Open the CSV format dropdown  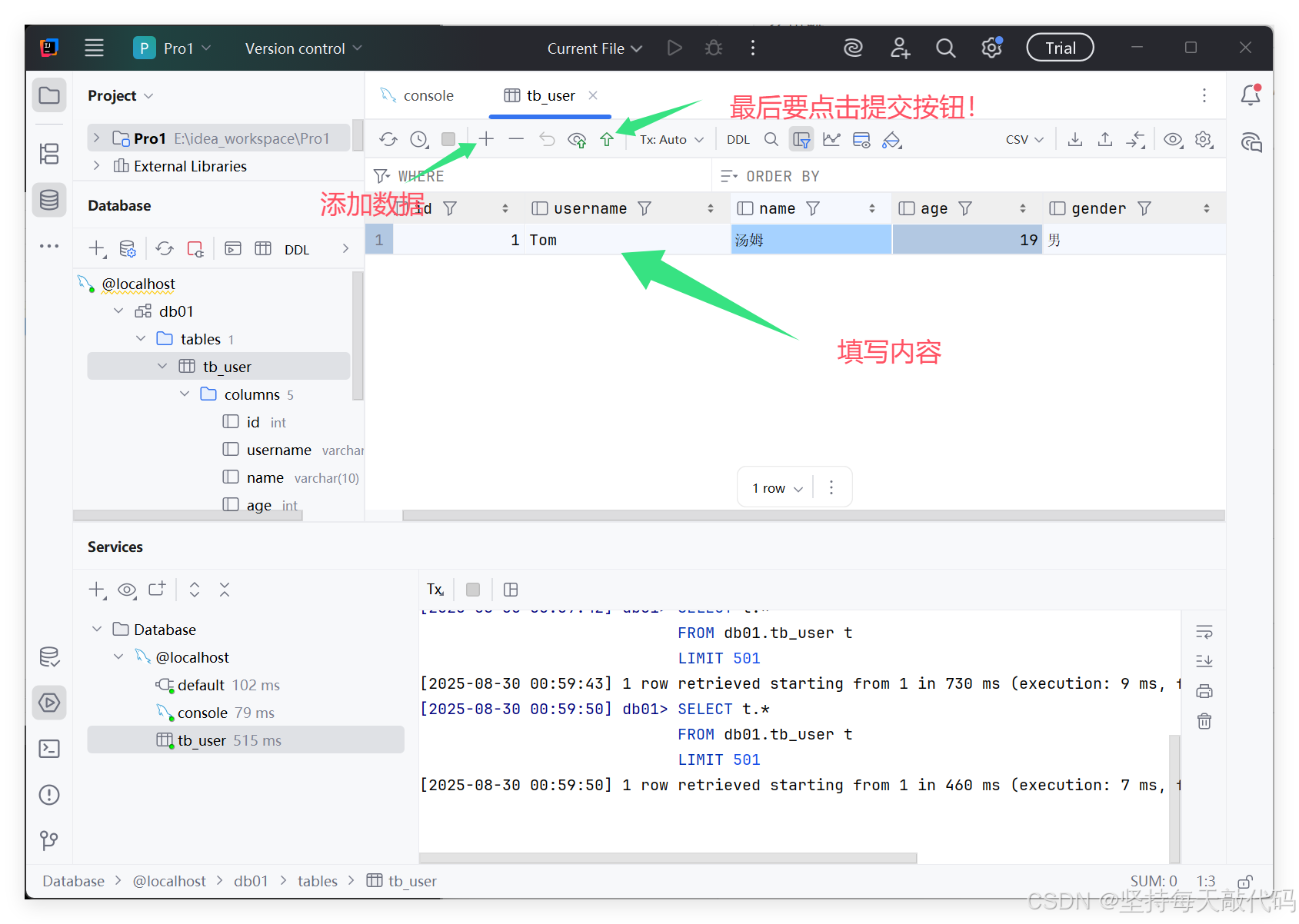pyautogui.click(x=1024, y=139)
